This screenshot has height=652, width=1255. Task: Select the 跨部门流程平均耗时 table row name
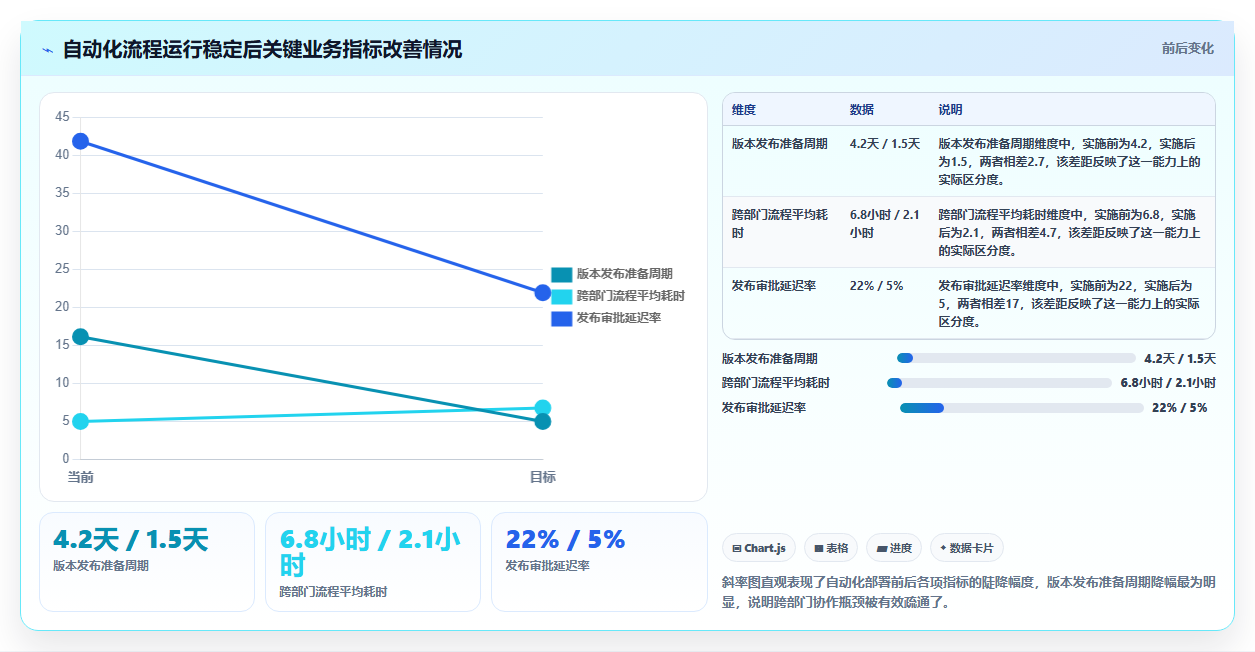[780, 223]
